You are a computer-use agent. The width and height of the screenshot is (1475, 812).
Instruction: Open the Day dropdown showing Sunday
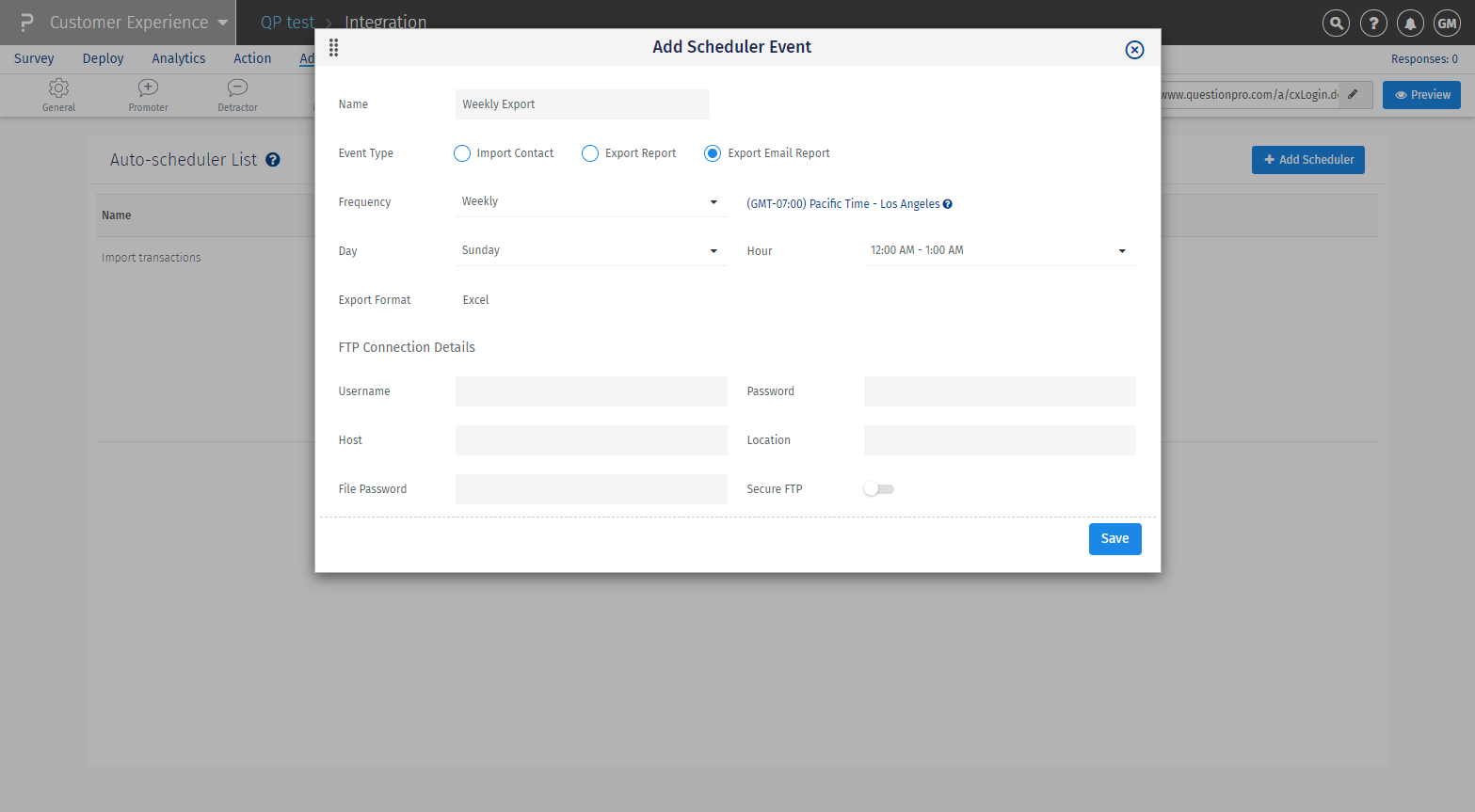tap(590, 251)
